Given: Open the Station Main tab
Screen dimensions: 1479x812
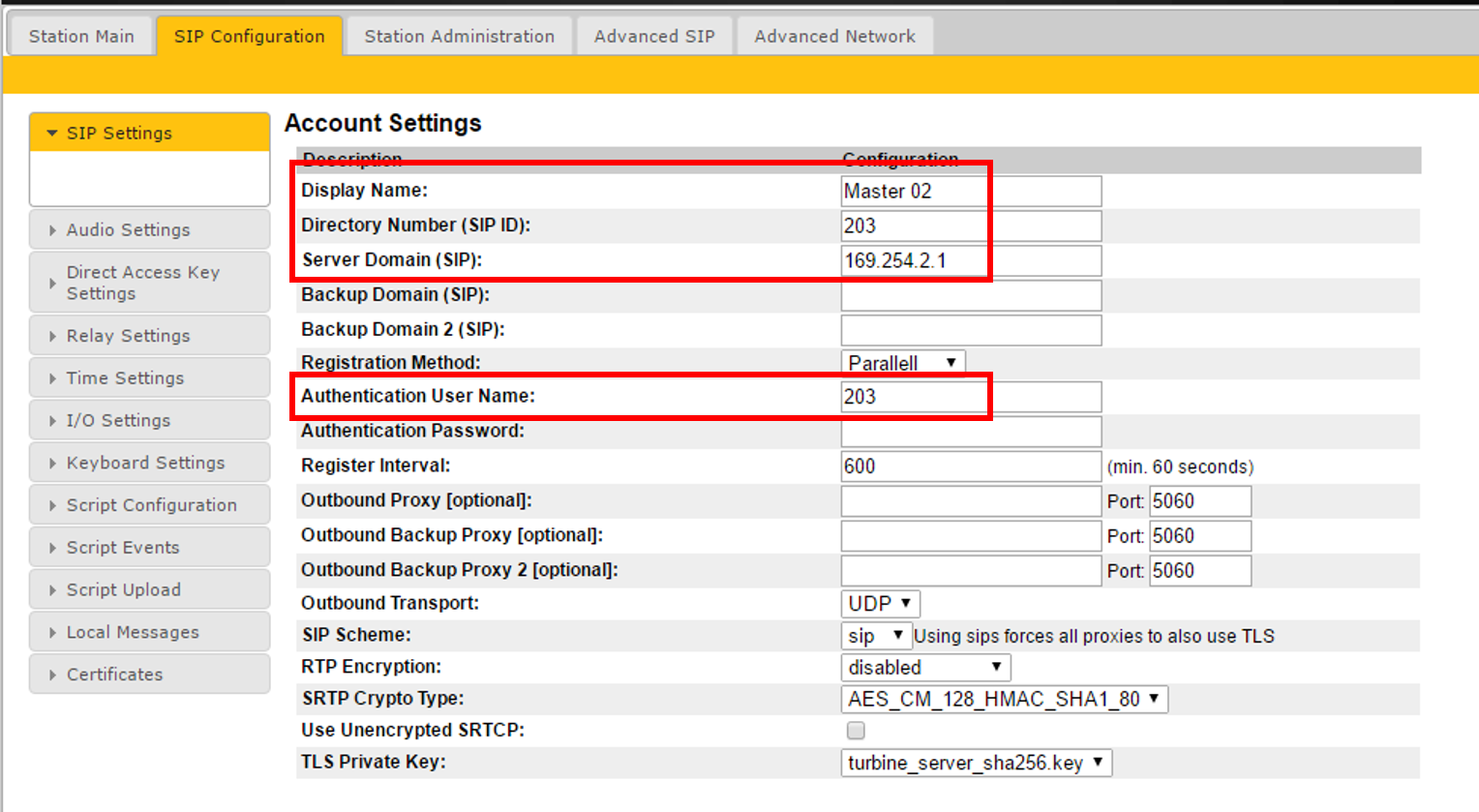Looking at the screenshot, I should coord(81,37).
